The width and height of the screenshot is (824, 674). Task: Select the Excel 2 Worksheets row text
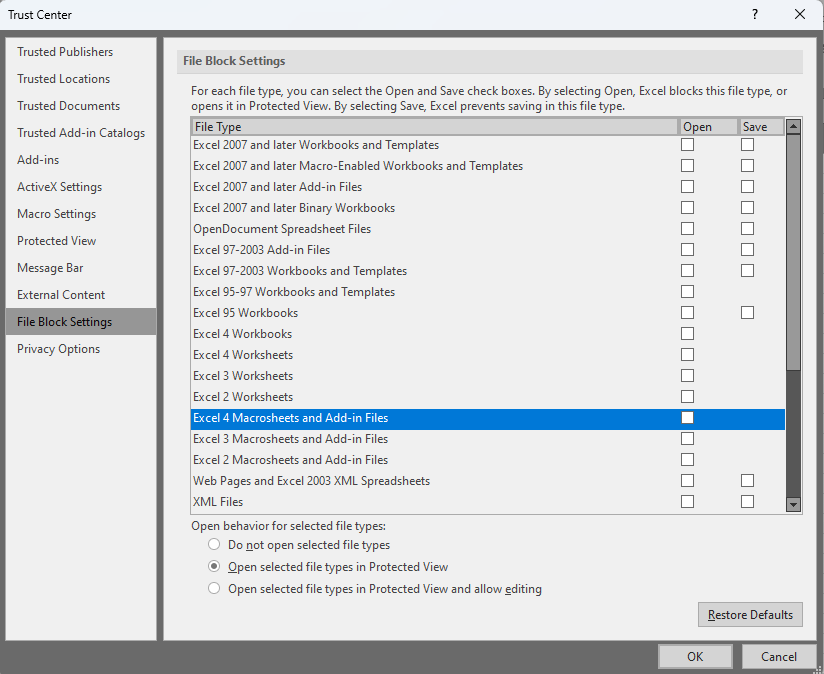243,397
